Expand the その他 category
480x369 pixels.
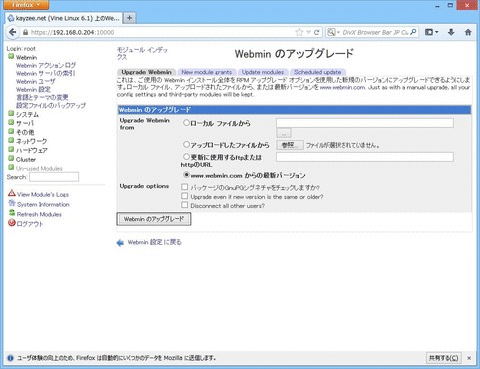(11, 132)
